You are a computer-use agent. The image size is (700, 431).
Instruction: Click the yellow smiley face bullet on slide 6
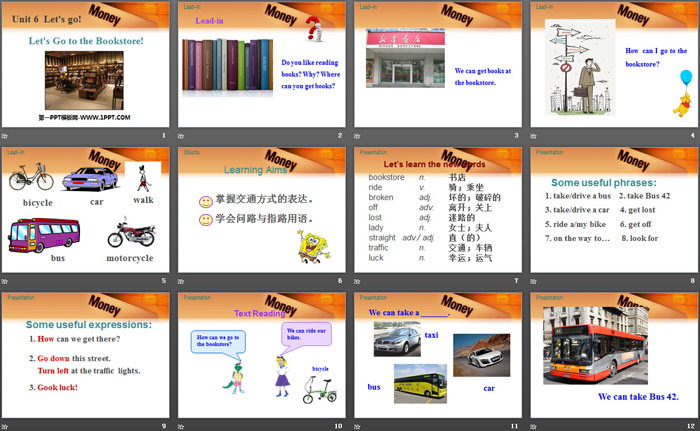[206, 200]
